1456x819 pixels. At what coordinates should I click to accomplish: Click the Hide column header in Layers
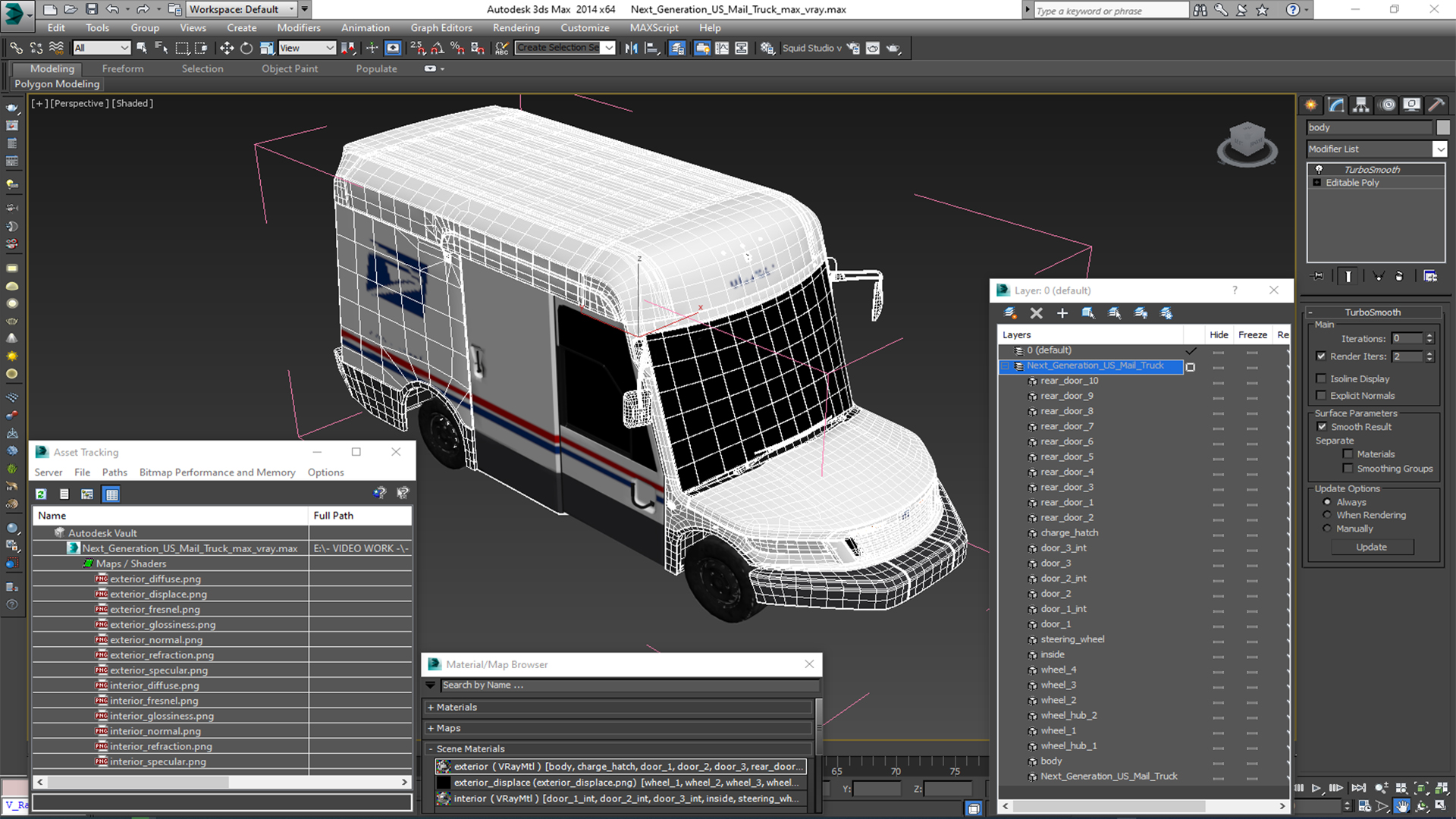(1219, 334)
